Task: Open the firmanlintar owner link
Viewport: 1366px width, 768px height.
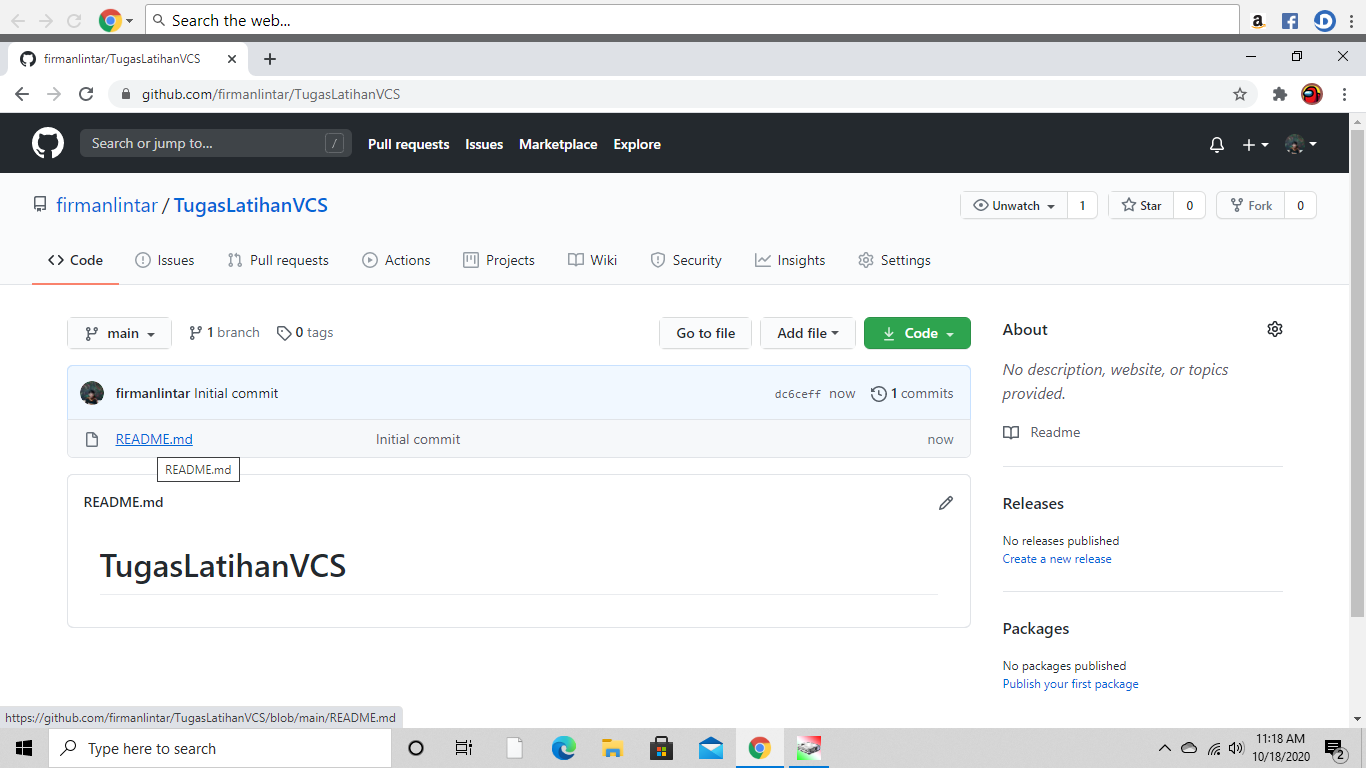Action: (107, 205)
